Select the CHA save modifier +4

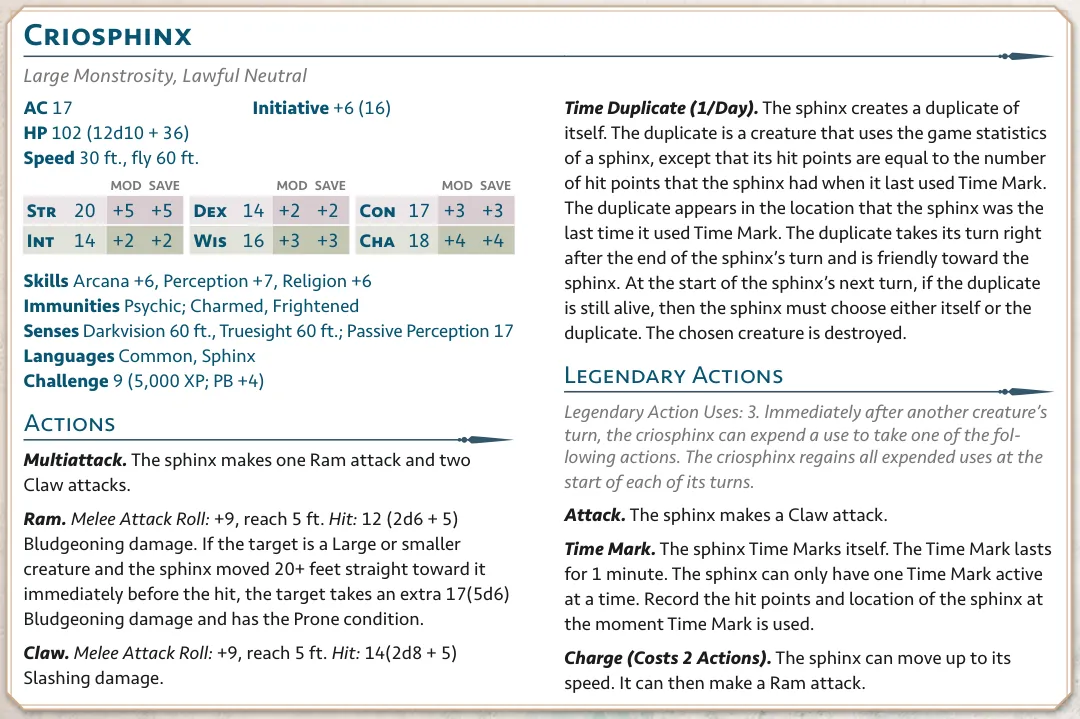(493, 241)
